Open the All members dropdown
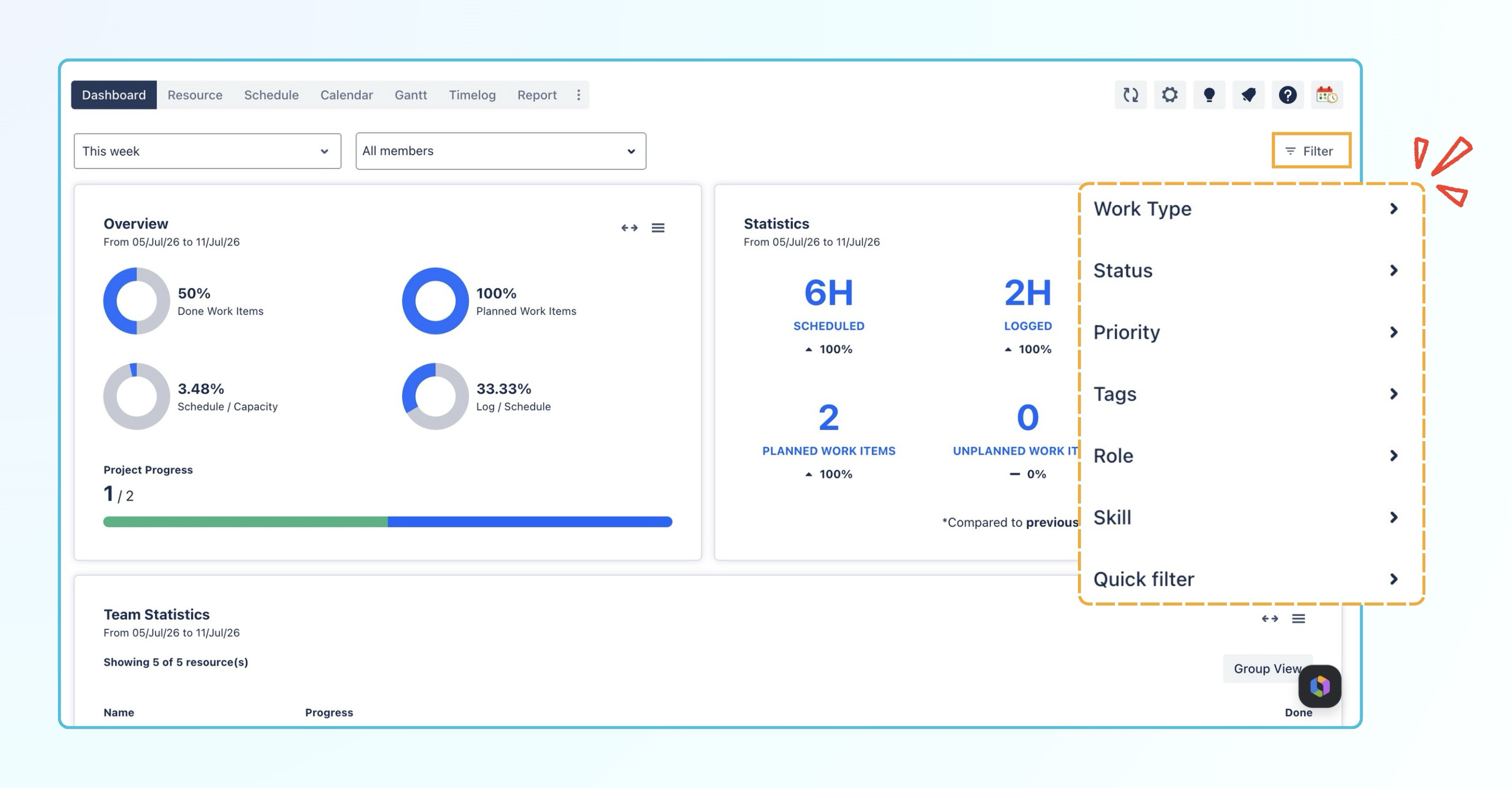Image resolution: width=1512 pixels, height=788 pixels. coord(501,151)
